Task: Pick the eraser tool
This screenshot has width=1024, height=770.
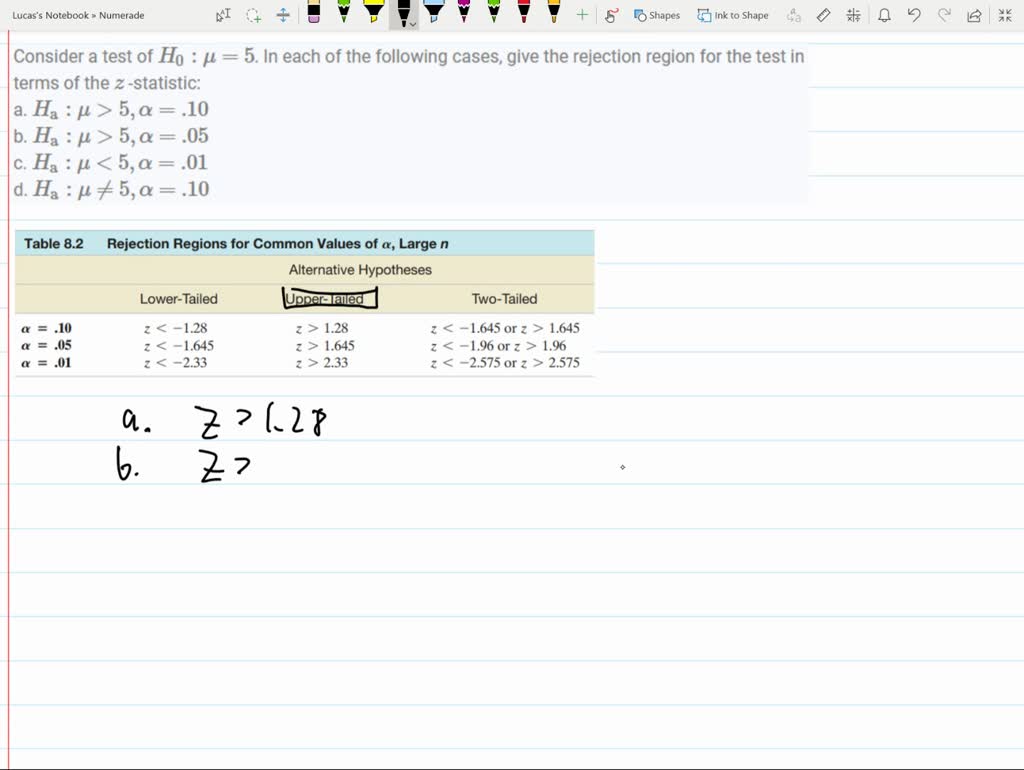Action: [x=313, y=12]
